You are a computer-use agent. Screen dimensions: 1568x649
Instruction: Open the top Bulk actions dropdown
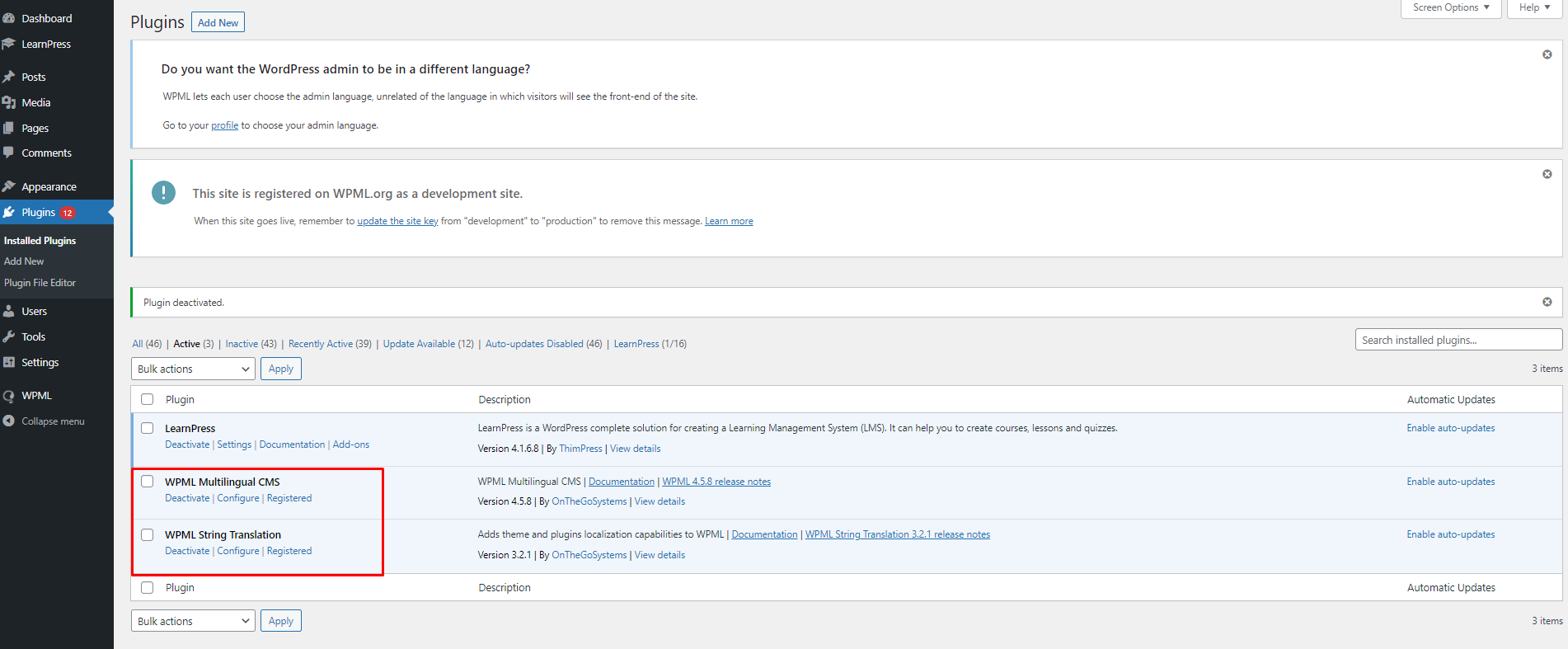click(193, 369)
